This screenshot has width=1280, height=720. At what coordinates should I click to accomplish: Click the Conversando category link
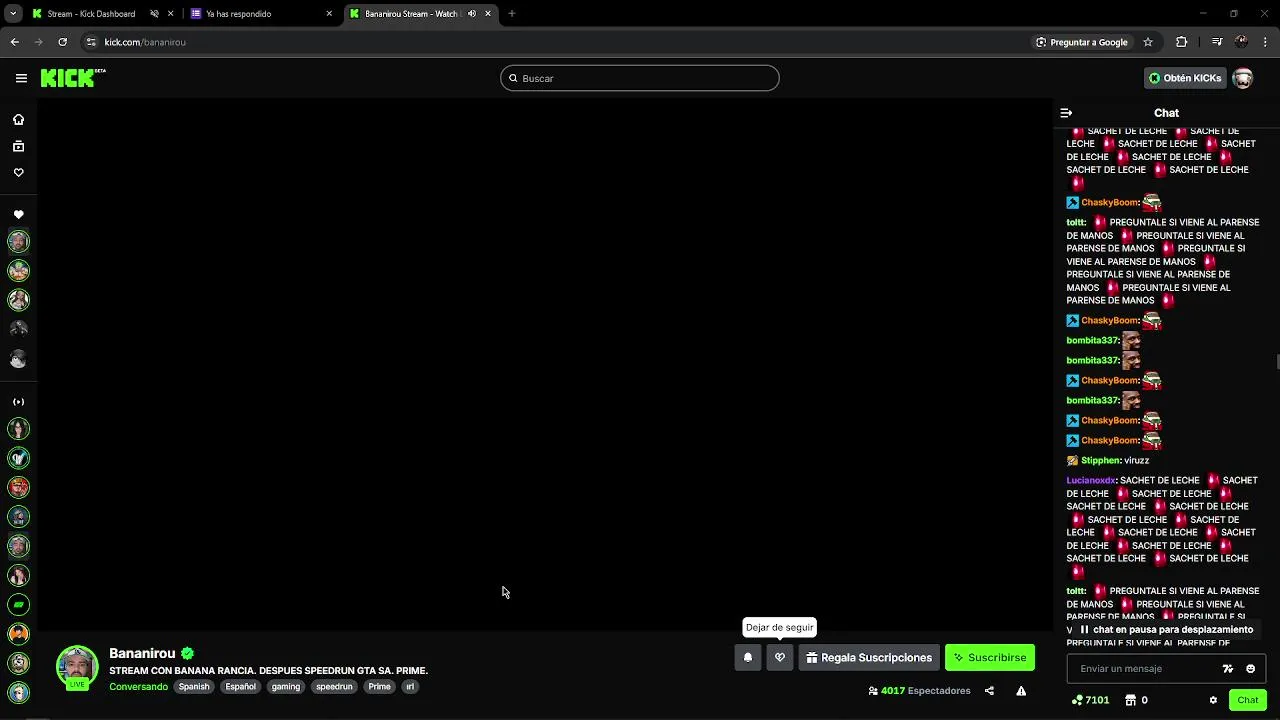138,687
